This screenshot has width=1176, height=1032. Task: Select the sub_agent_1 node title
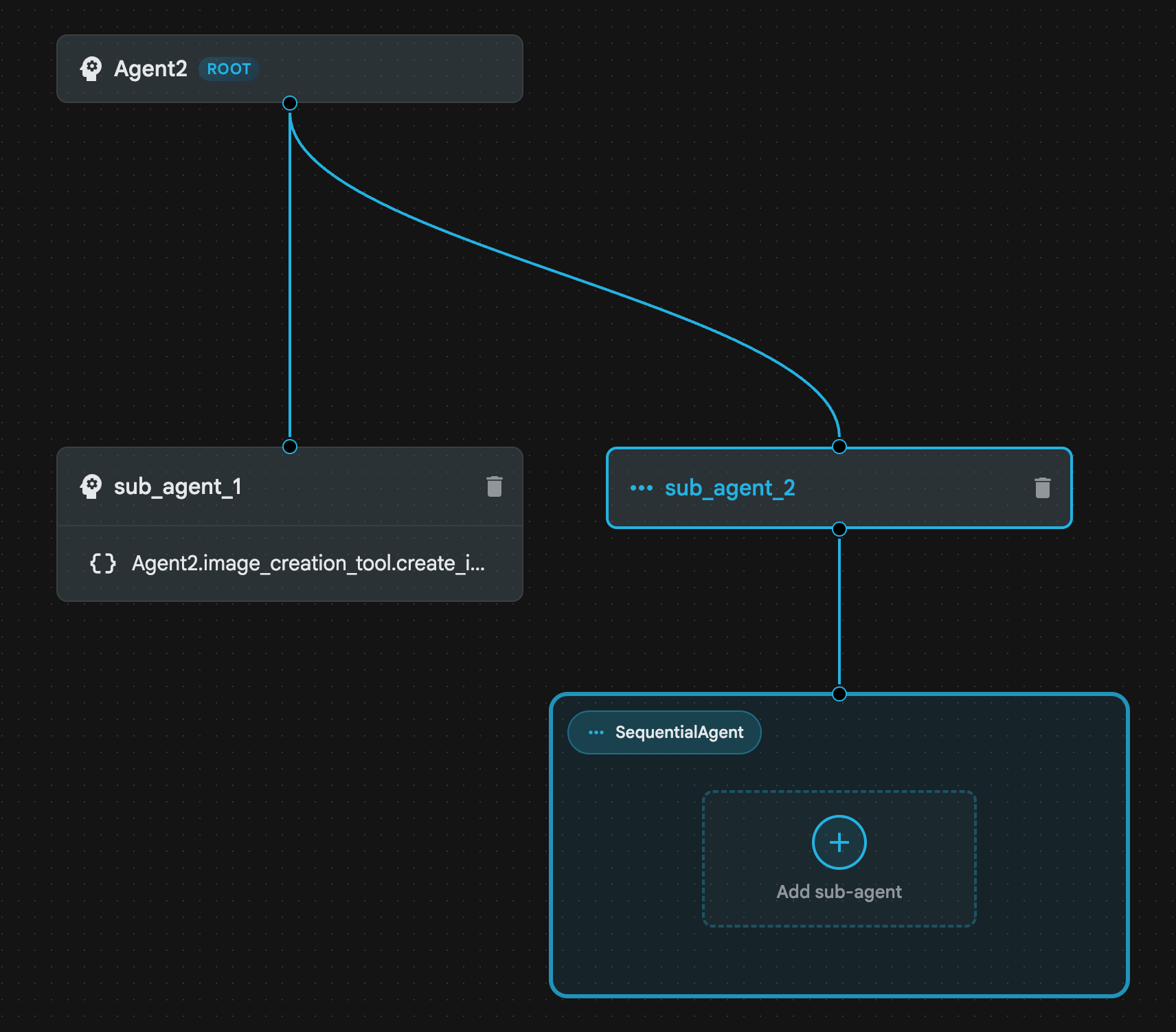(x=177, y=486)
